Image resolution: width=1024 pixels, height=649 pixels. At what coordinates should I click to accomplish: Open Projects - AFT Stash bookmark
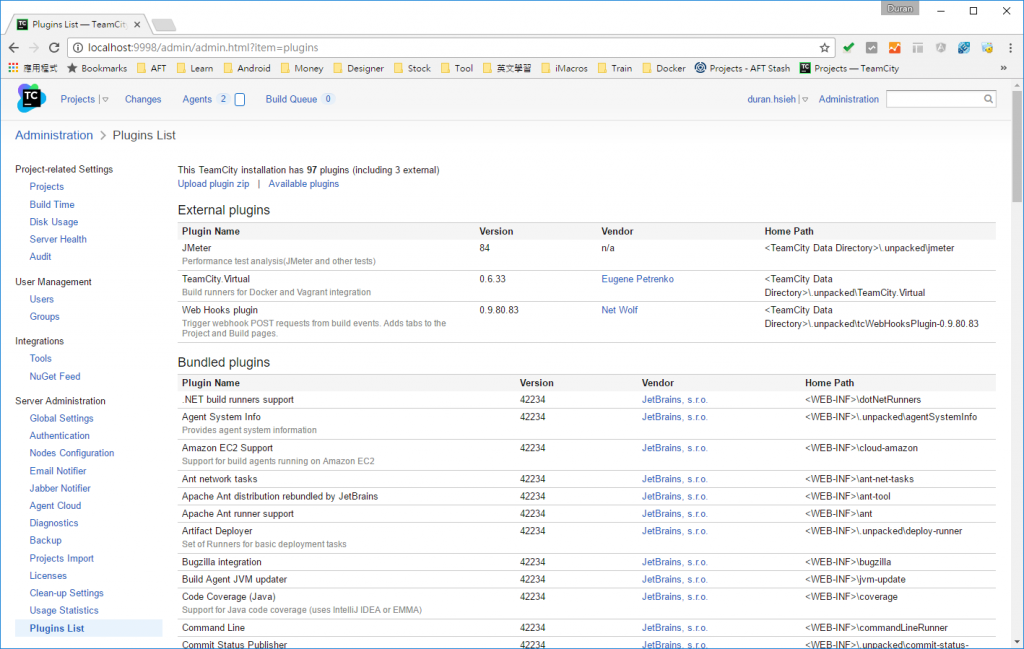tap(742, 68)
